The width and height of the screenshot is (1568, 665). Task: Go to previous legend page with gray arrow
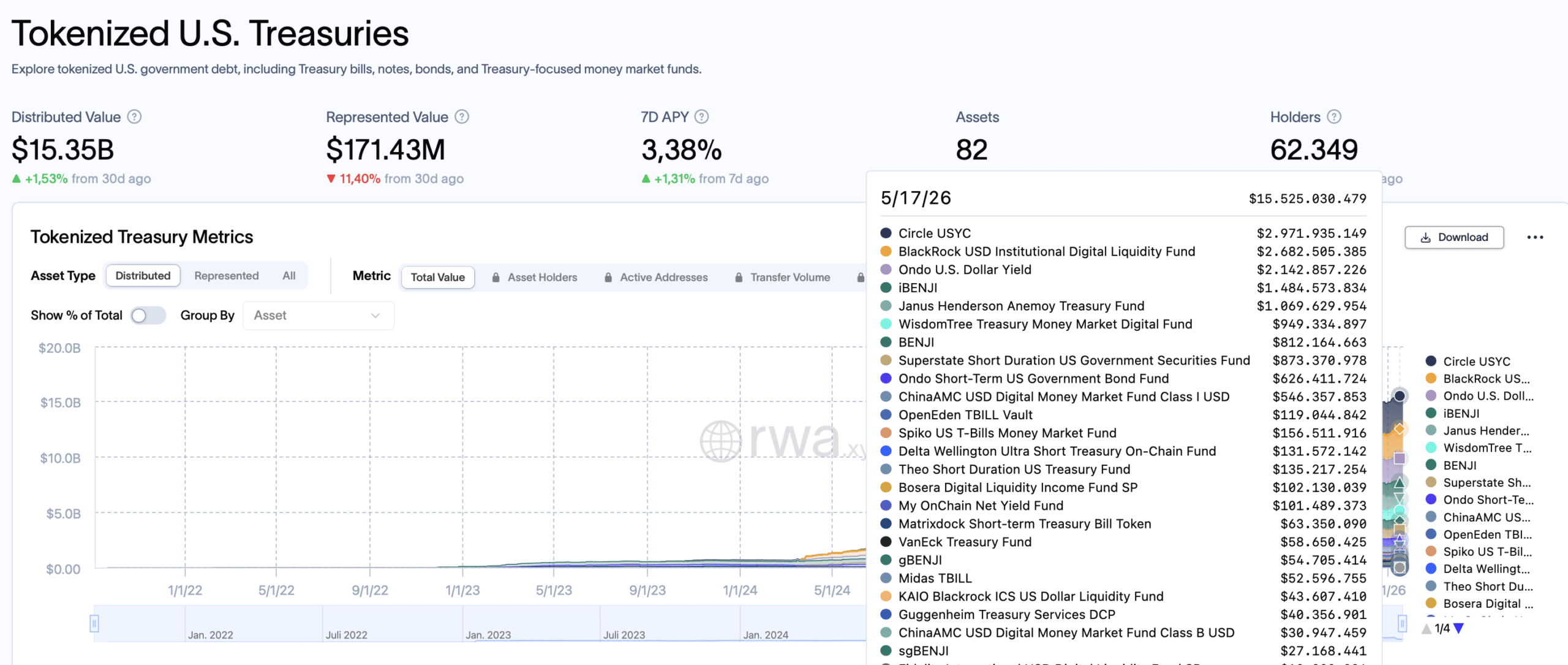[x=1427, y=628]
